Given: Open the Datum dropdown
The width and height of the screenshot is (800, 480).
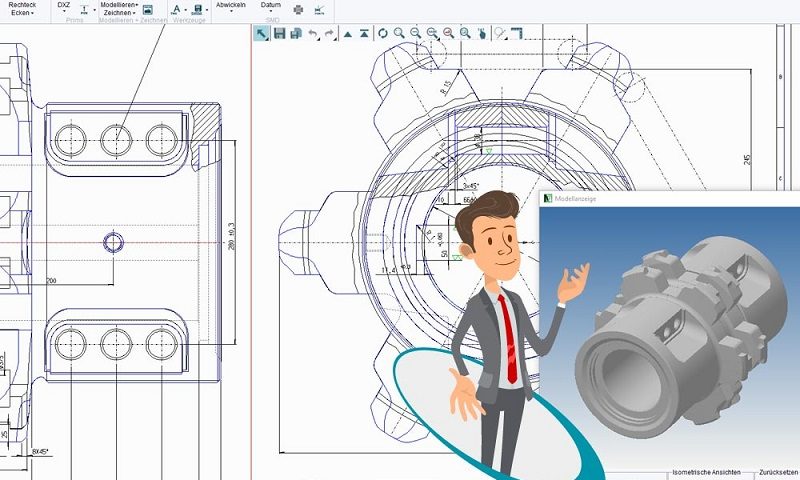Looking at the screenshot, I should (270, 7).
